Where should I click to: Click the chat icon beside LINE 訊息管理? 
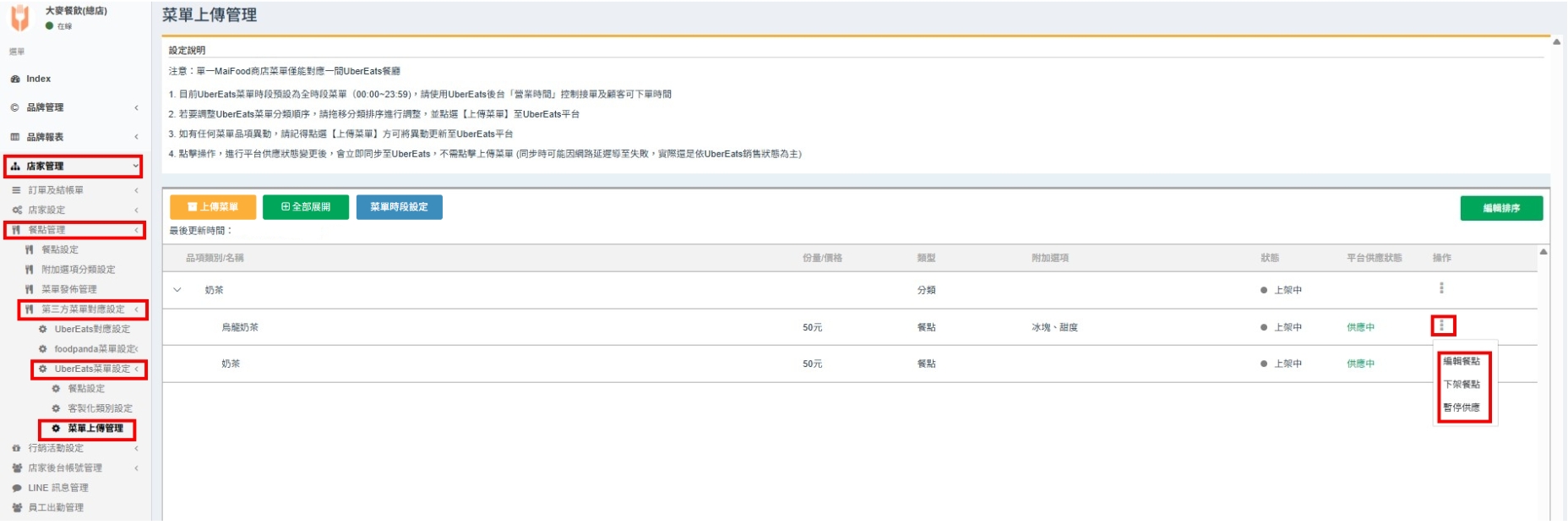click(x=16, y=488)
